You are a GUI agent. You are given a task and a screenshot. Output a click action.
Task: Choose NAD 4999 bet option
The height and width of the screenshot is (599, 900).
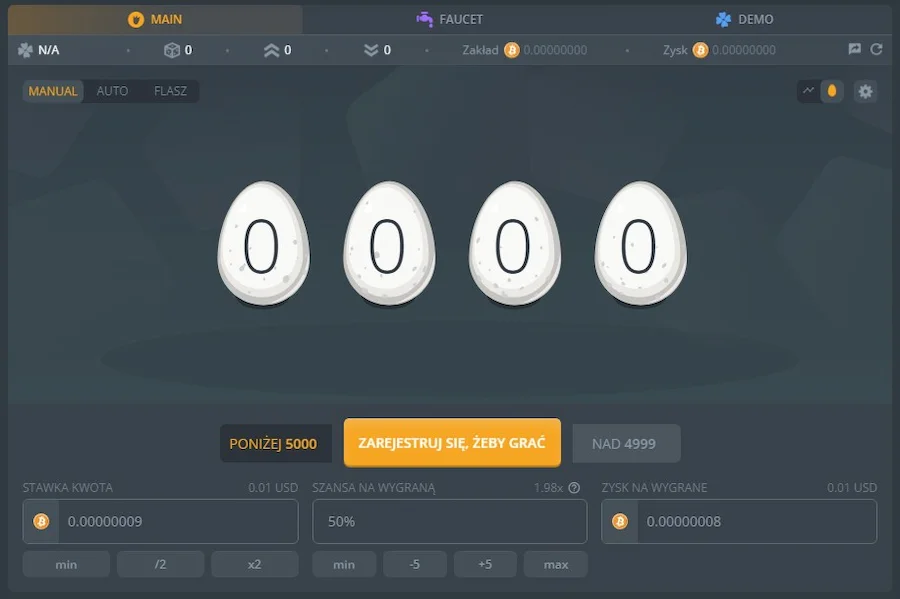tap(626, 443)
